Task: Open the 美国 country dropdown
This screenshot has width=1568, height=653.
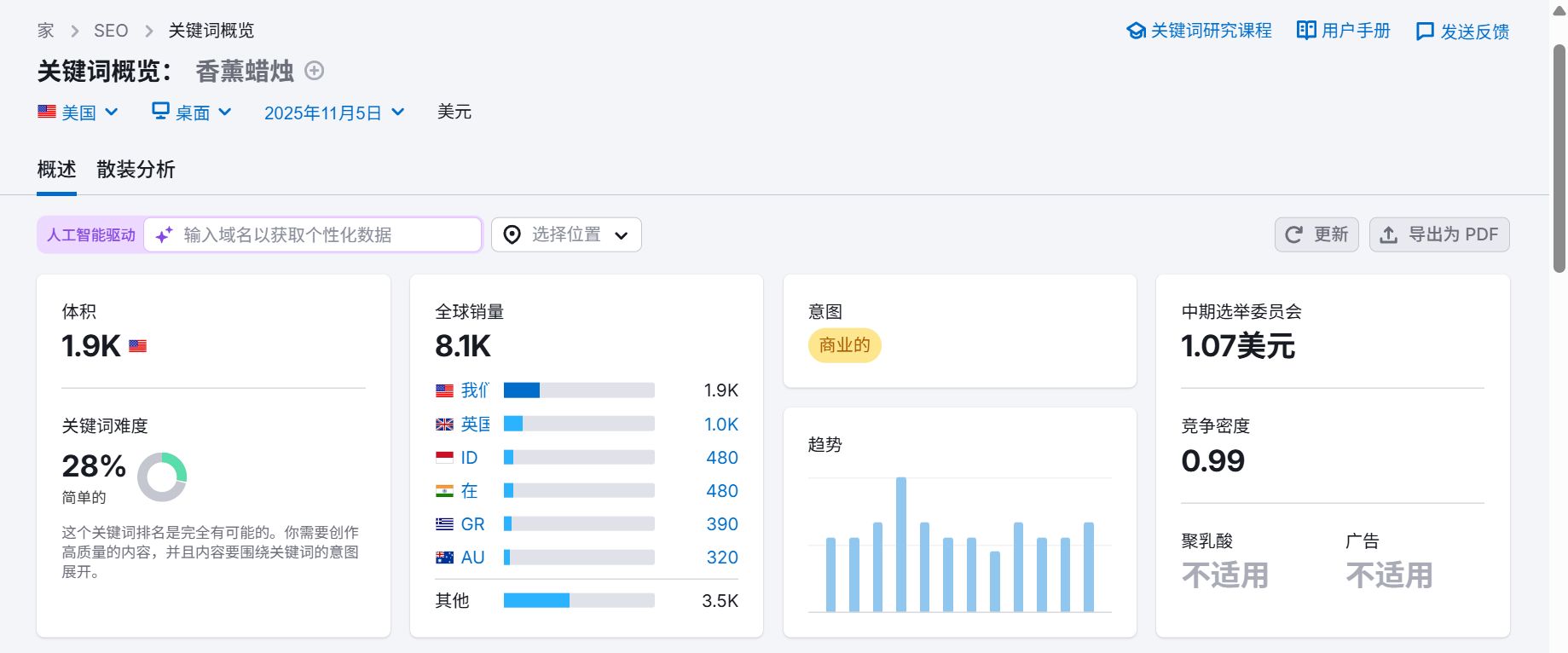Action: pos(78,113)
